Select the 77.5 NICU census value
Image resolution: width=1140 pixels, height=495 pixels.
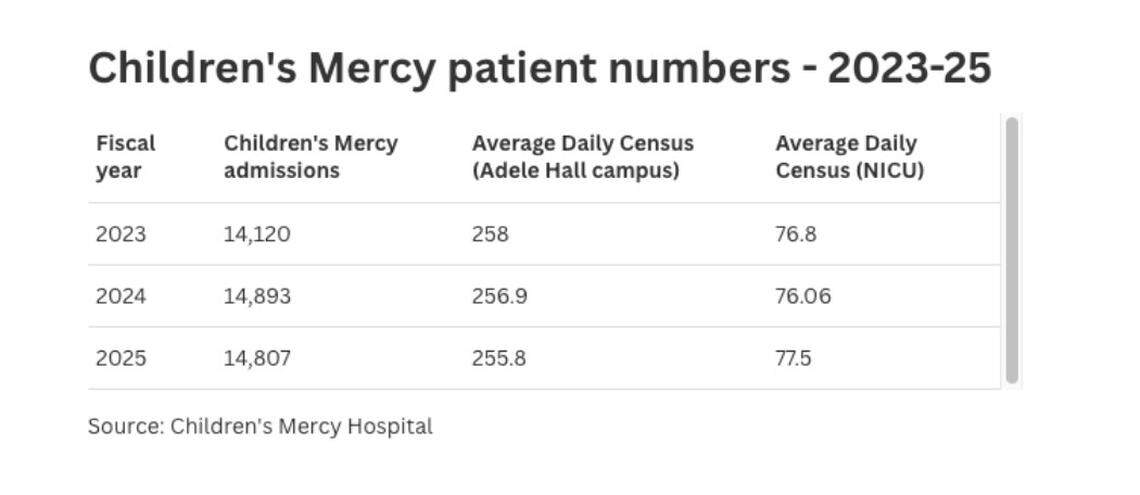(793, 358)
